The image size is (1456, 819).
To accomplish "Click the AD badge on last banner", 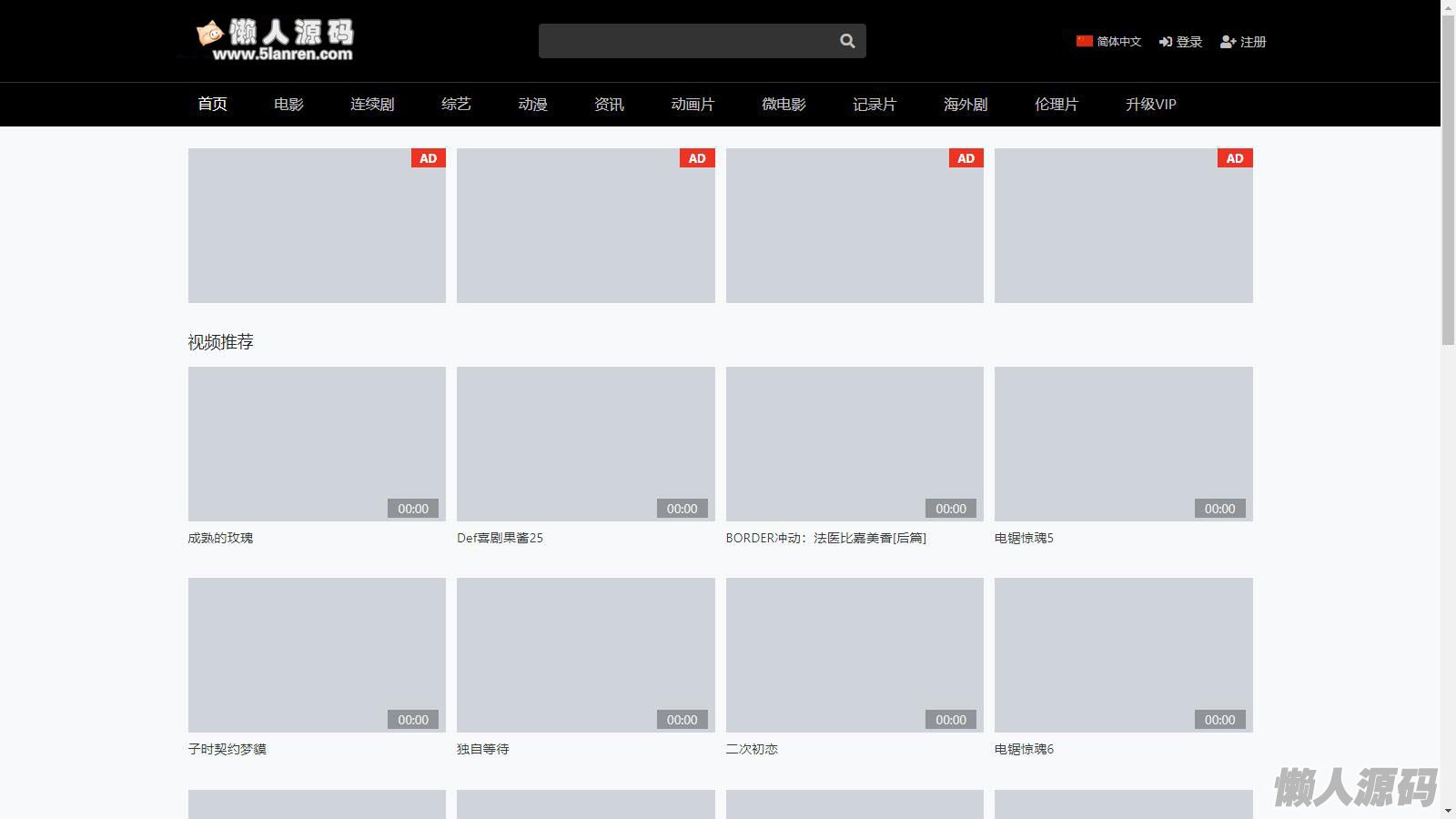I will (x=1234, y=158).
